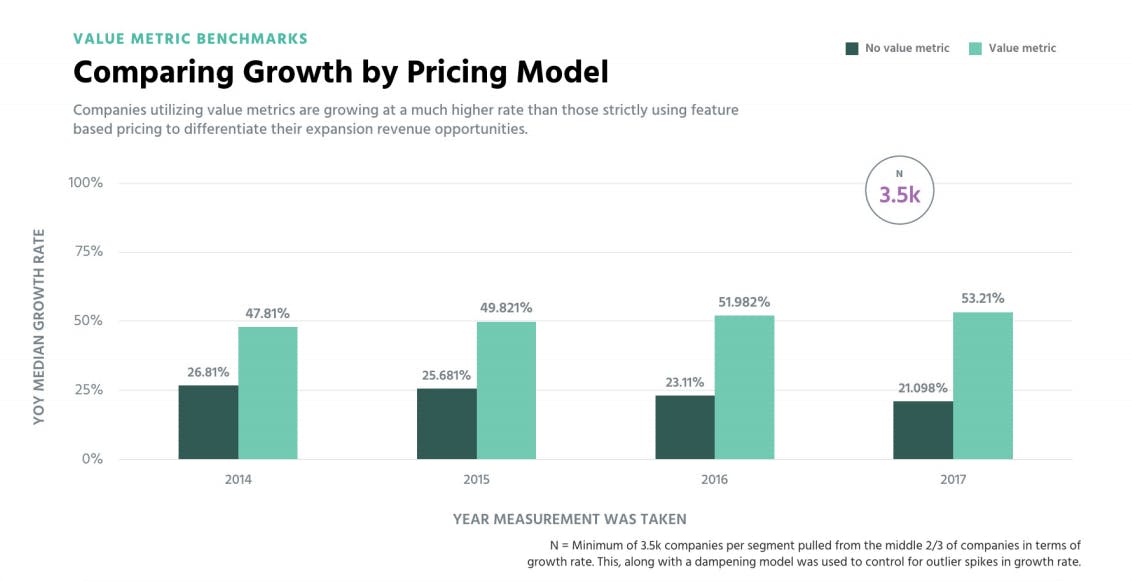The image size is (1132, 581).
Task: Select the 2015 No value metric bar
Action: (x=447, y=424)
